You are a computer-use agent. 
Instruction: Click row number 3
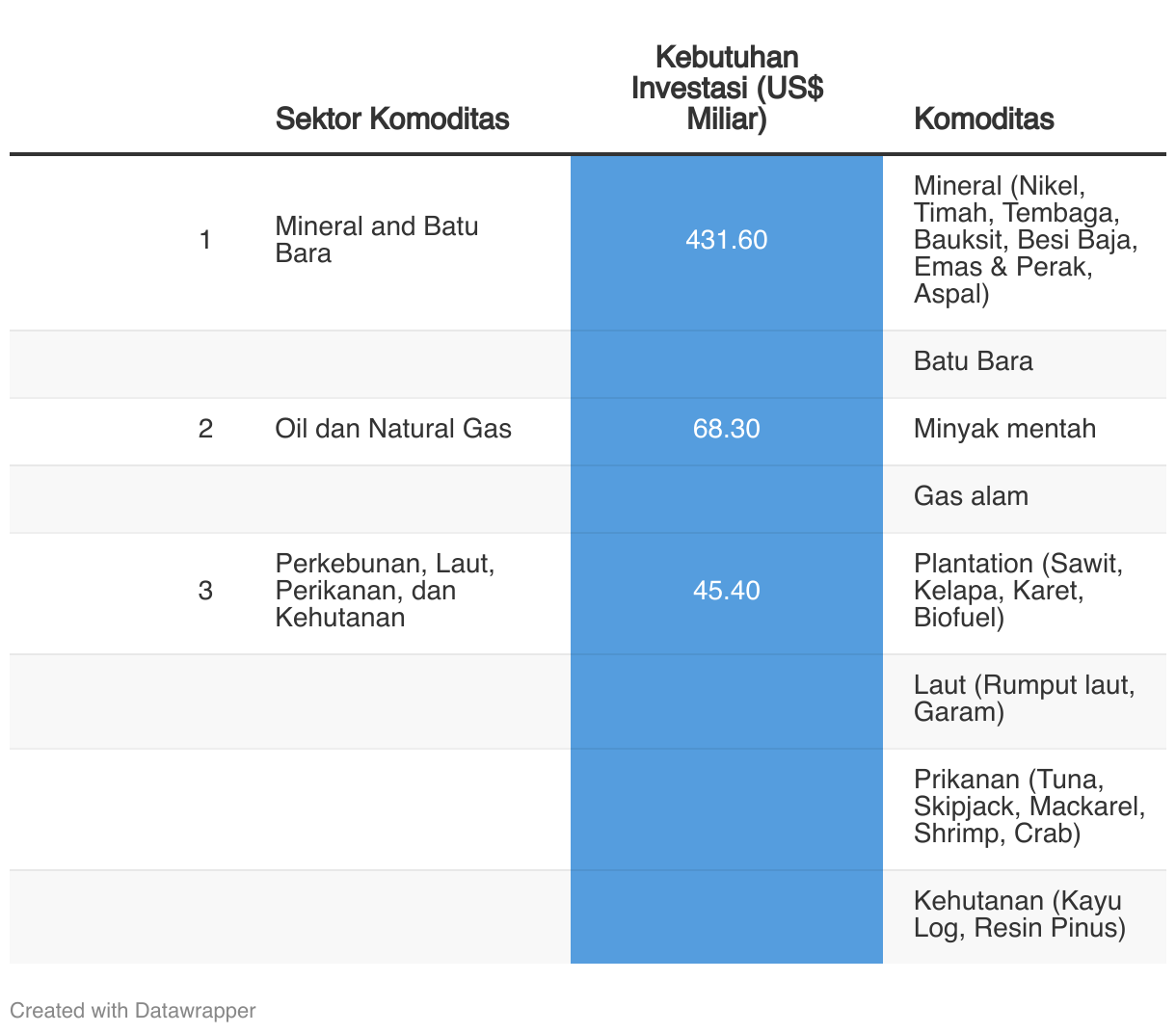(205, 591)
